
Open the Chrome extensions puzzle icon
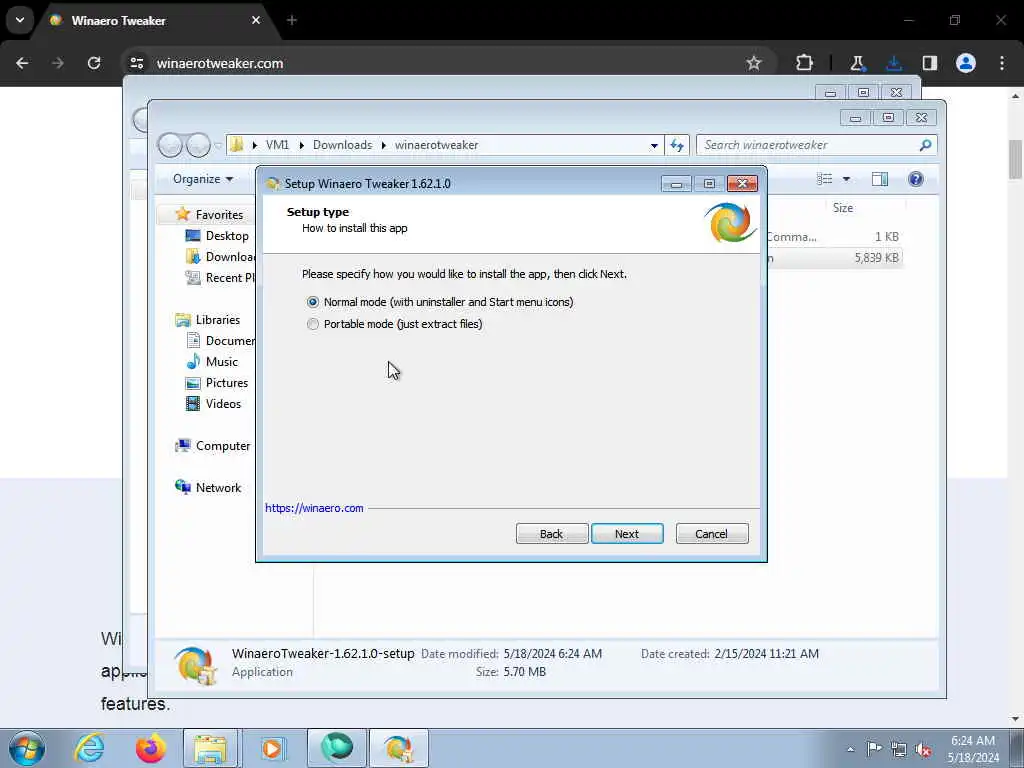coord(805,63)
